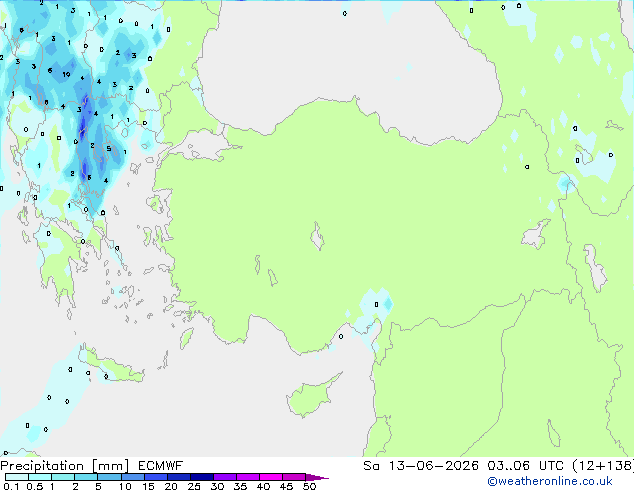Click the '(12+138)' forecast run text
The height and width of the screenshot is (490, 634).
pos(603,466)
